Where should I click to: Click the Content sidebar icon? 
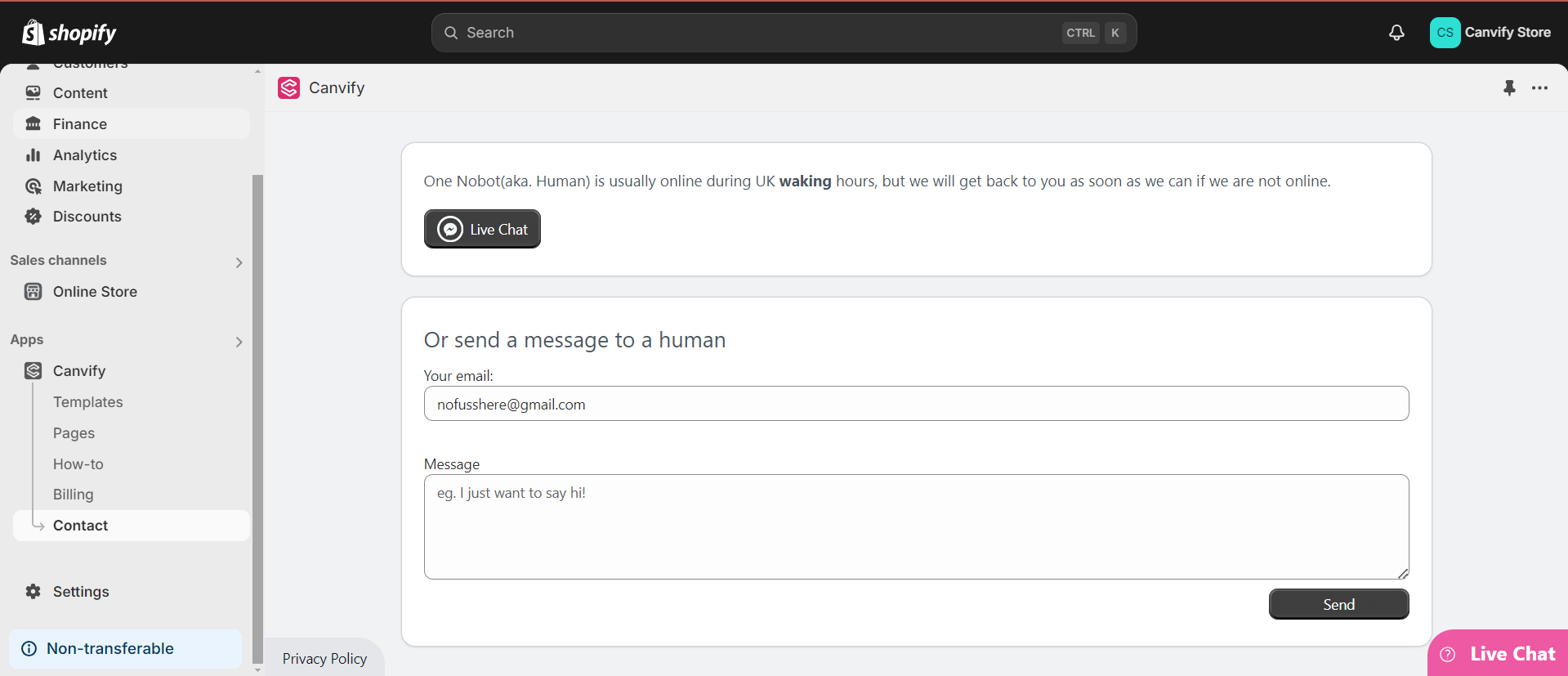pos(33,93)
